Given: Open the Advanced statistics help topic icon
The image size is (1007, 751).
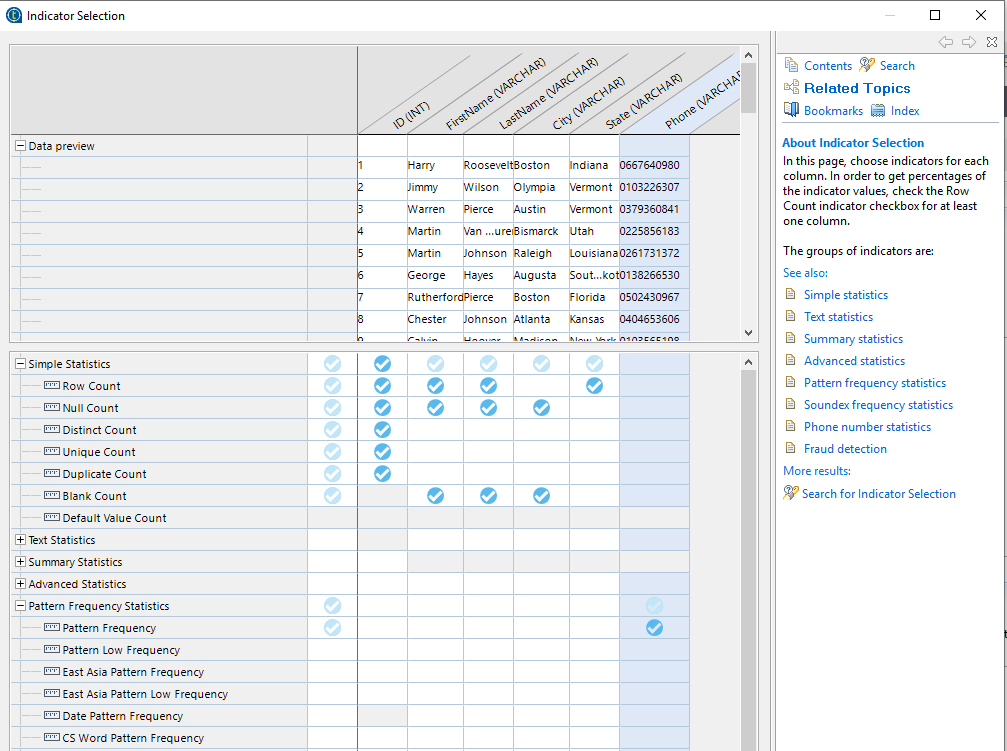Looking at the screenshot, I should pyautogui.click(x=789, y=360).
